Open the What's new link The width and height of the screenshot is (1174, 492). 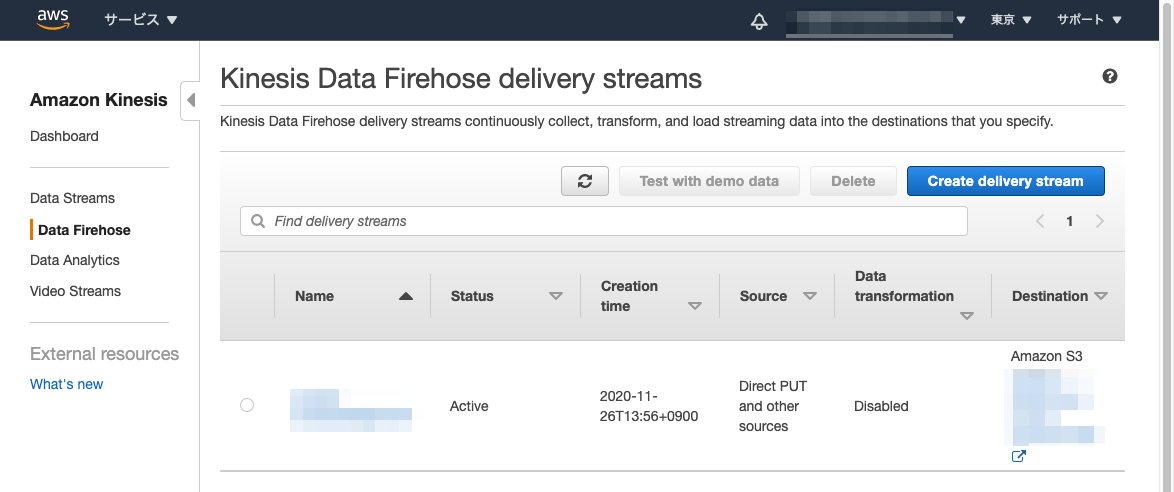[x=66, y=384]
